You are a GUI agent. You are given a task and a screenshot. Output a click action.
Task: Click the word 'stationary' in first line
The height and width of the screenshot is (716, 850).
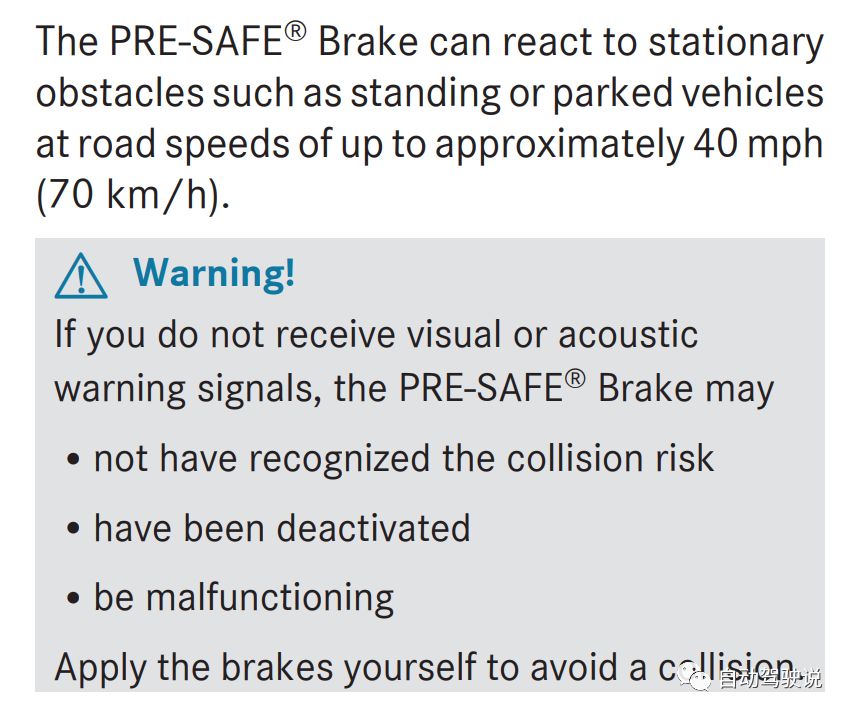click(x=736, y=44)
